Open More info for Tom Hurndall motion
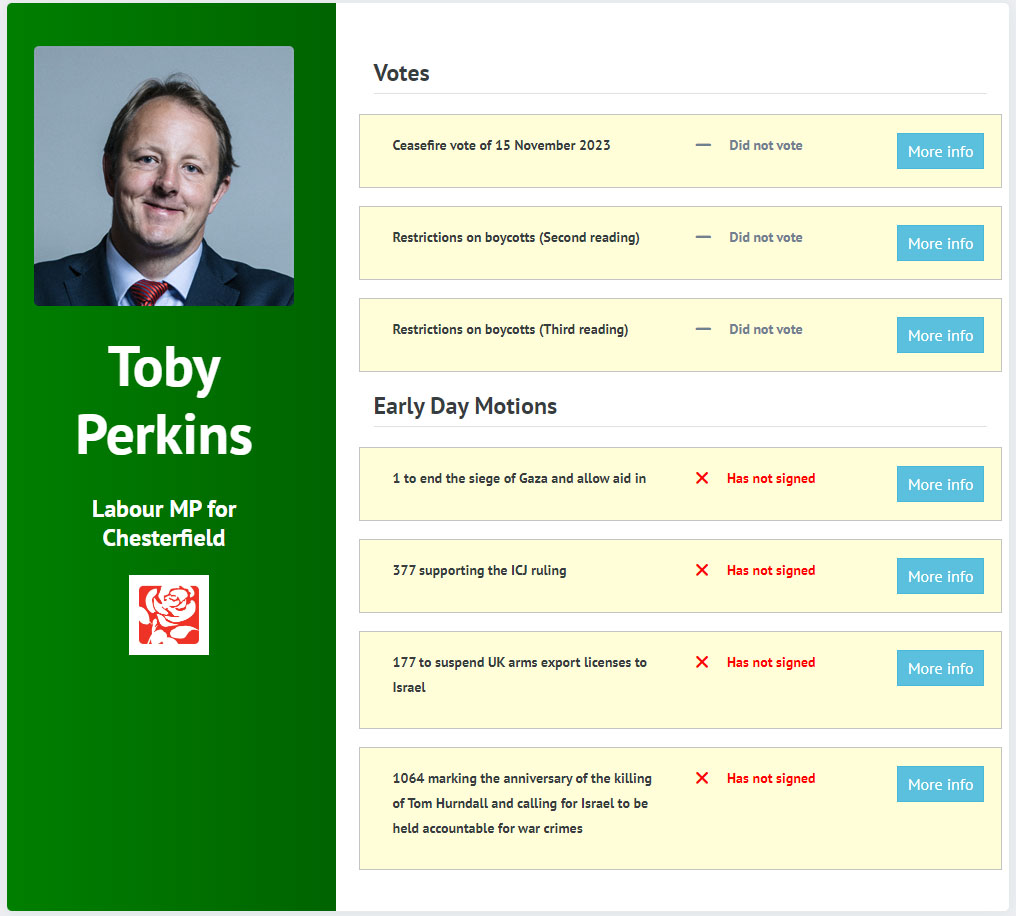This screenshot has width=1016, height=916. (940, 784)
